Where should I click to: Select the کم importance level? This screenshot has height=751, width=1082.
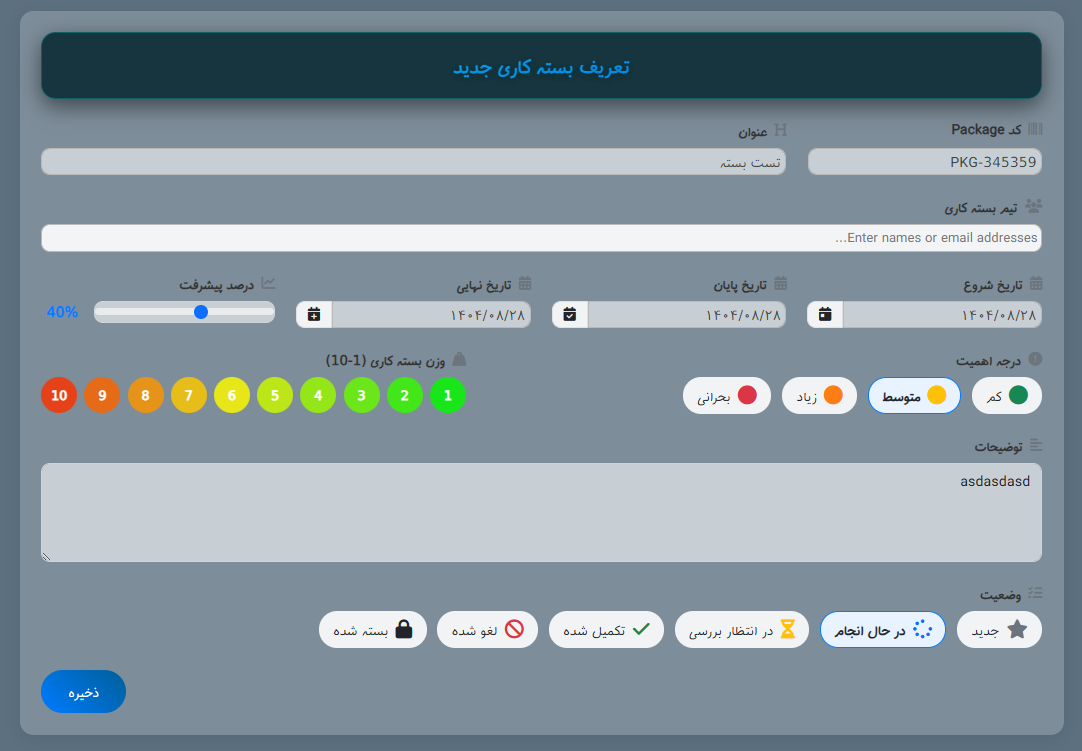pyautogui.click(x=1006, y=395)
